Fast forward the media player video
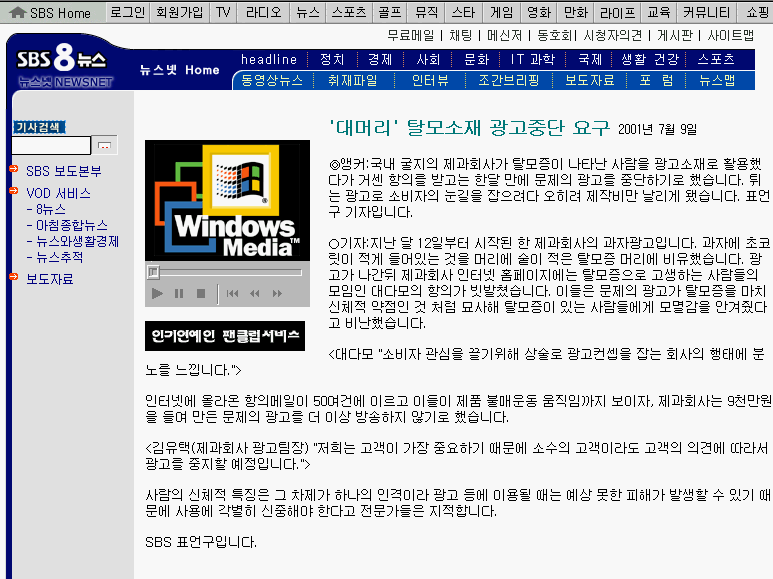Viewport: 773px width, 579px height. pyautogui.click(x=278, y=293)
